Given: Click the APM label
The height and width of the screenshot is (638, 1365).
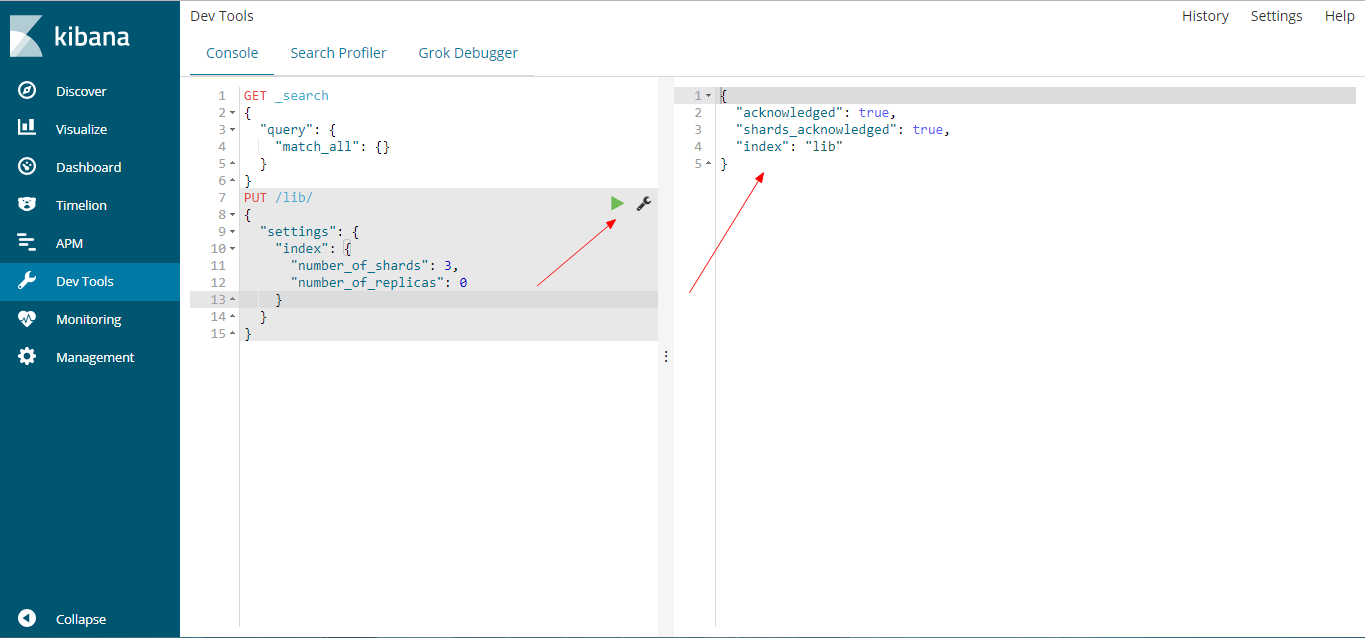Looking at the screenshot, I should (70, 243).
